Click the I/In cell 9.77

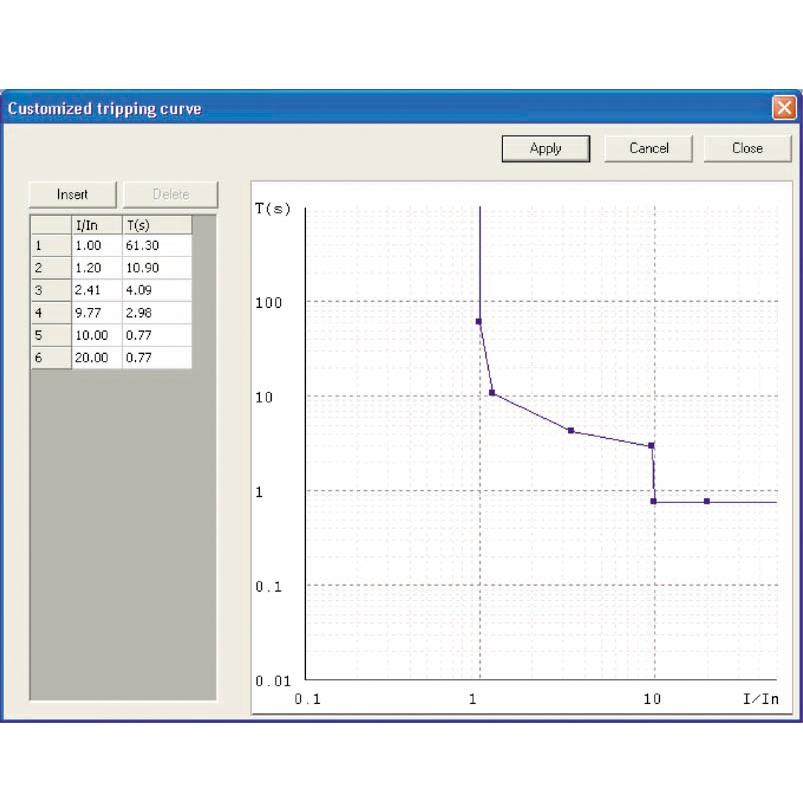coord(97,313)
